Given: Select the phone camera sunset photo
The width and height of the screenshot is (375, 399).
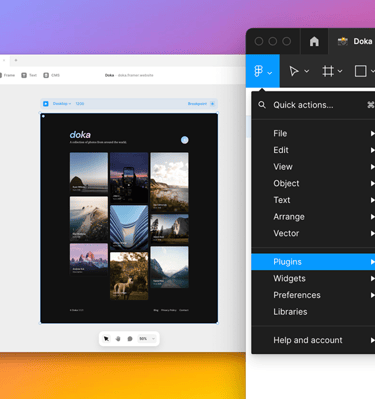Looking at the screenshot, I should coord(129,178).
